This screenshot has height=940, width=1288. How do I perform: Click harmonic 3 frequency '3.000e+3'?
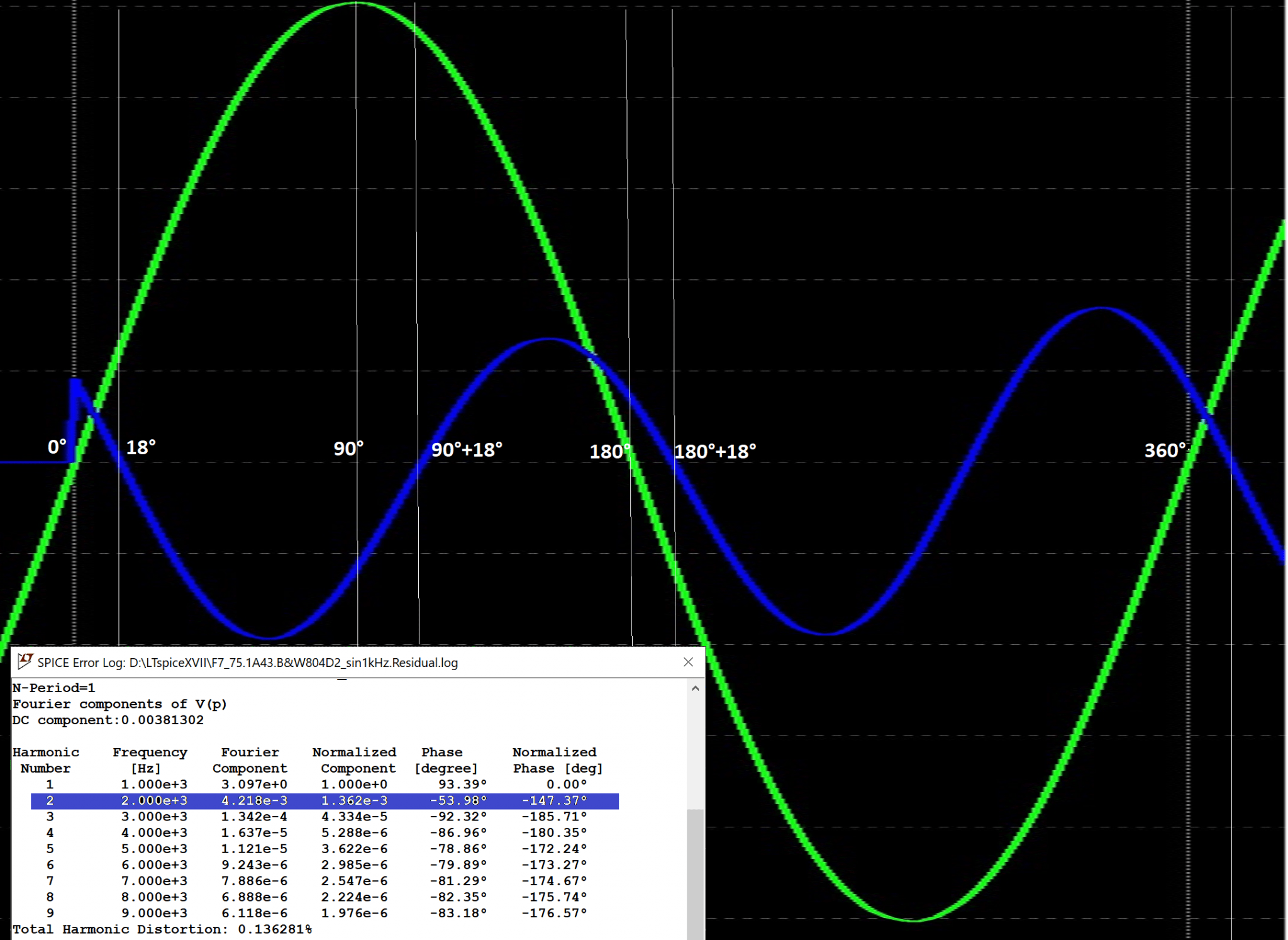(x=154, y=817)
